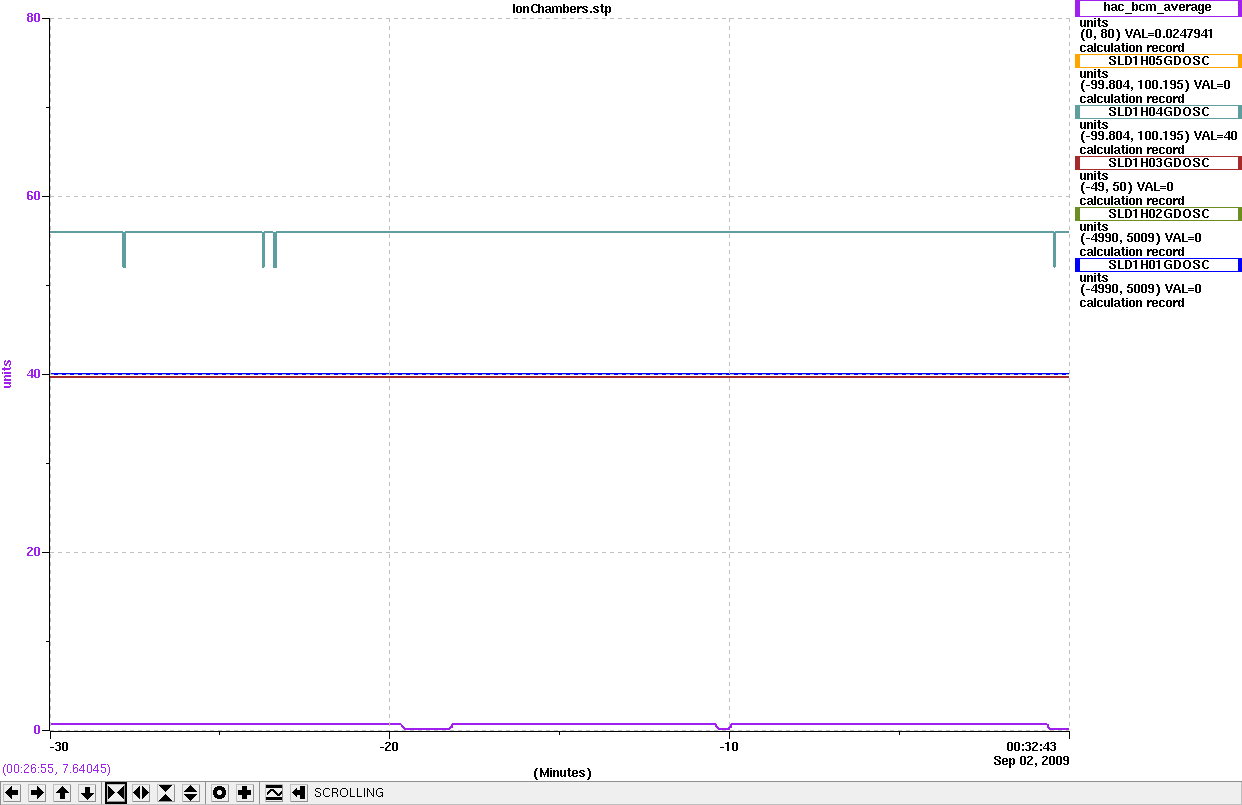Click the curve refresh graph icon
The image size is (1242, 805).
point(274,793)
